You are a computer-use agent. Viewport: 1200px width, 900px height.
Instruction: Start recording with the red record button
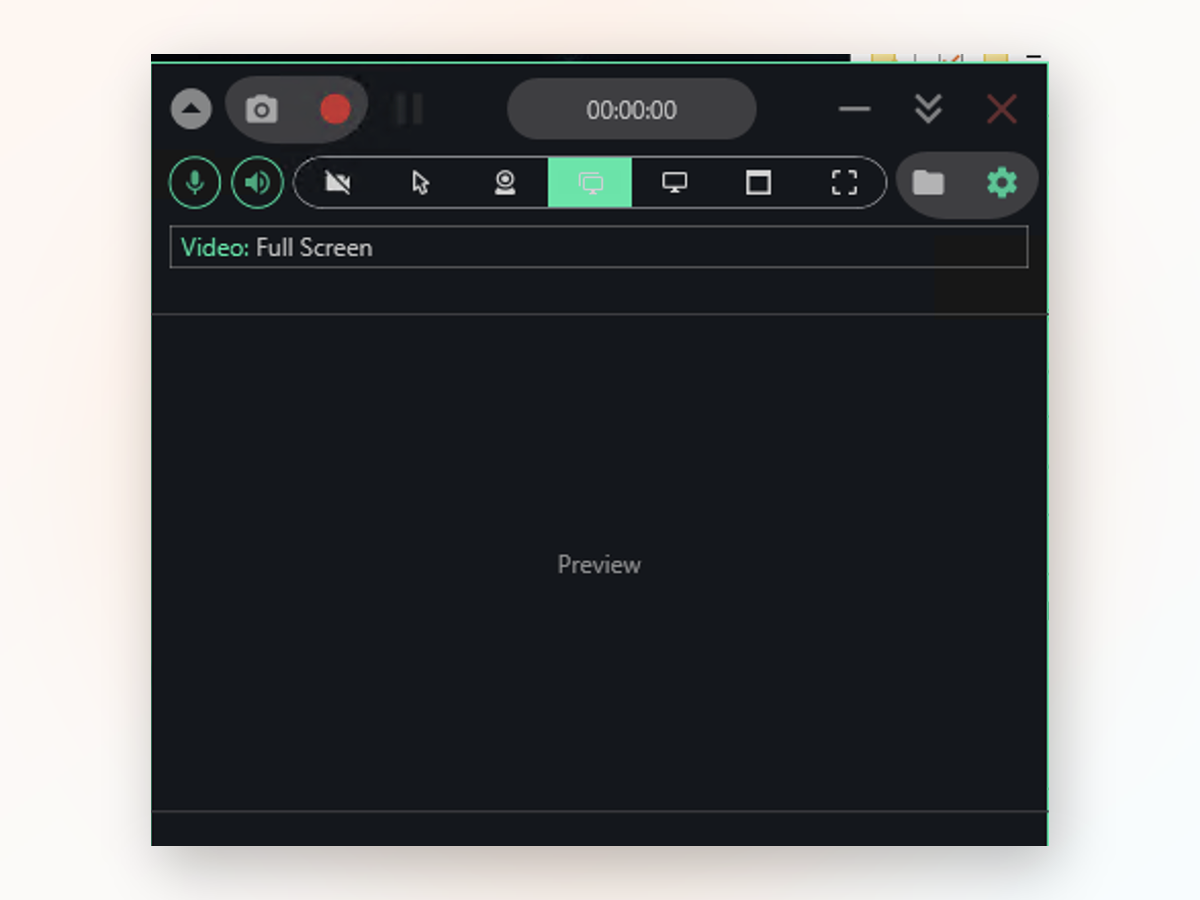[335, 109]
